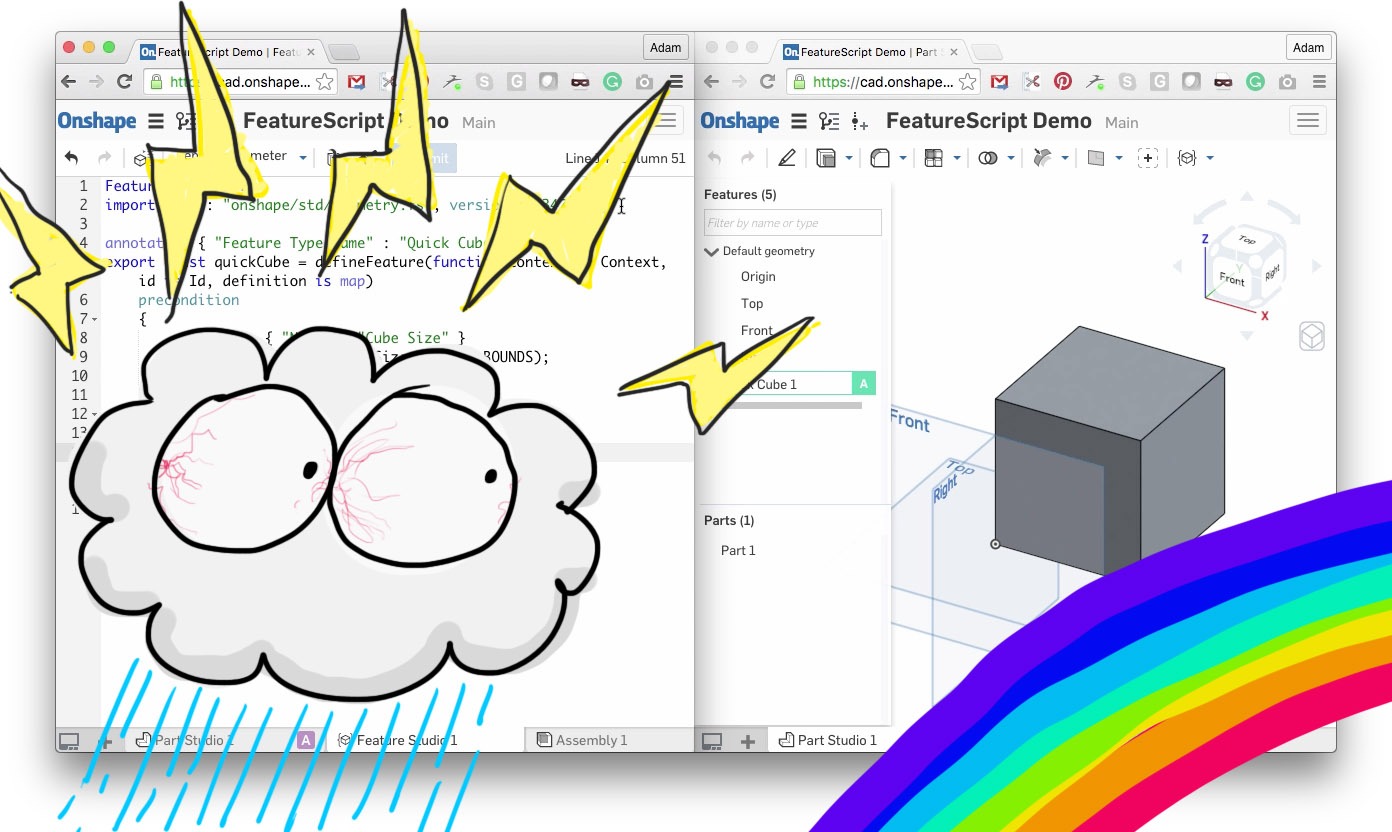Click the Plane tool icon
The width and height of the screenshot is (1392, 832).
(1096, 158)
